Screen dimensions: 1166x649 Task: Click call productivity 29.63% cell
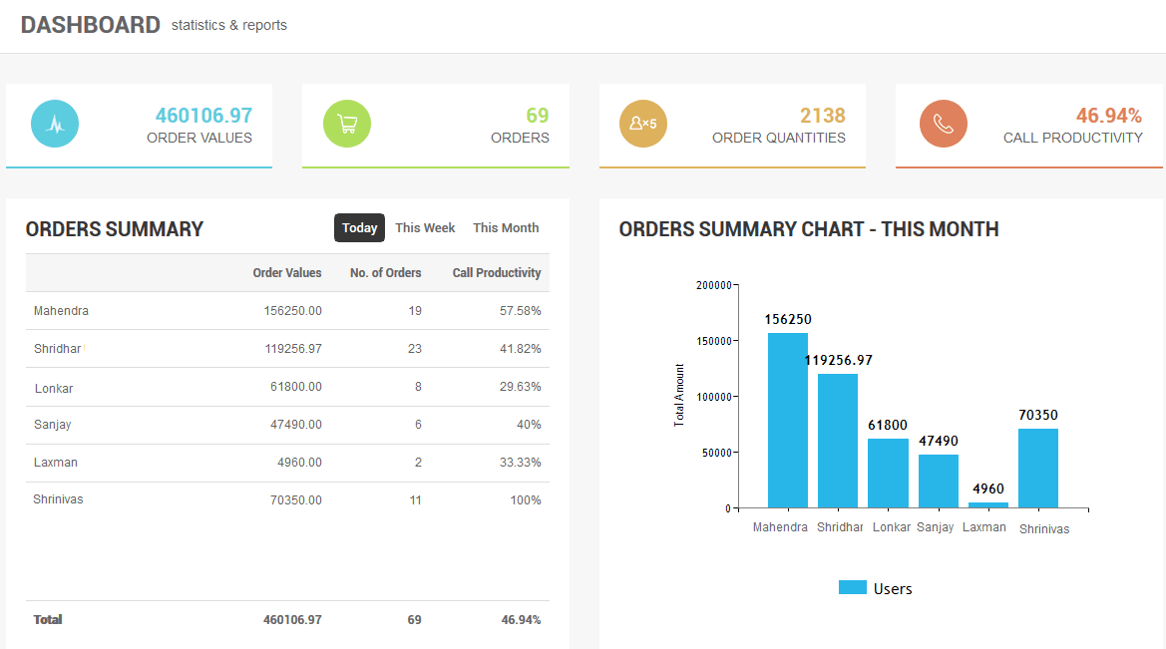tap(520, 387)
